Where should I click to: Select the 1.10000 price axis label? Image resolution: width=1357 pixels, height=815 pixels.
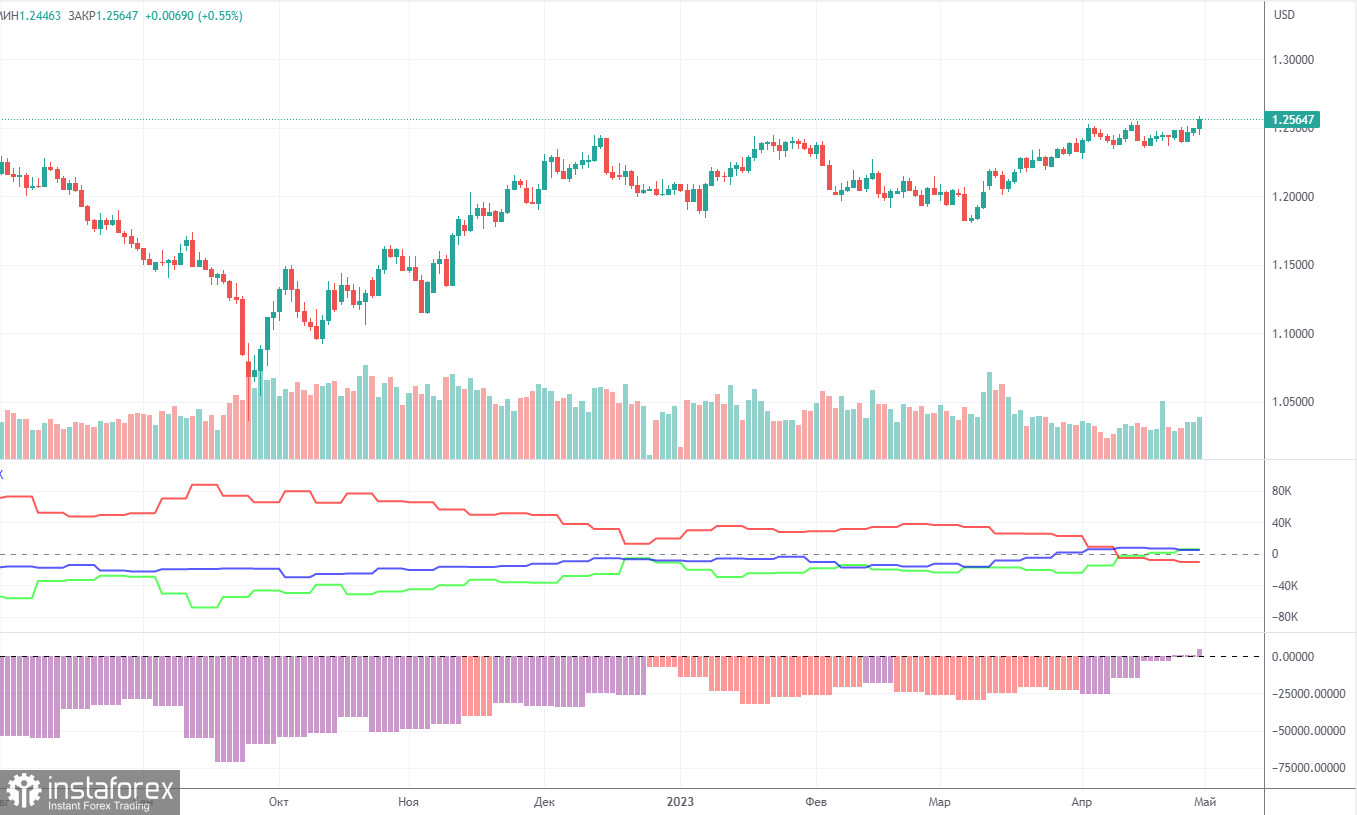coord(1294,334)
